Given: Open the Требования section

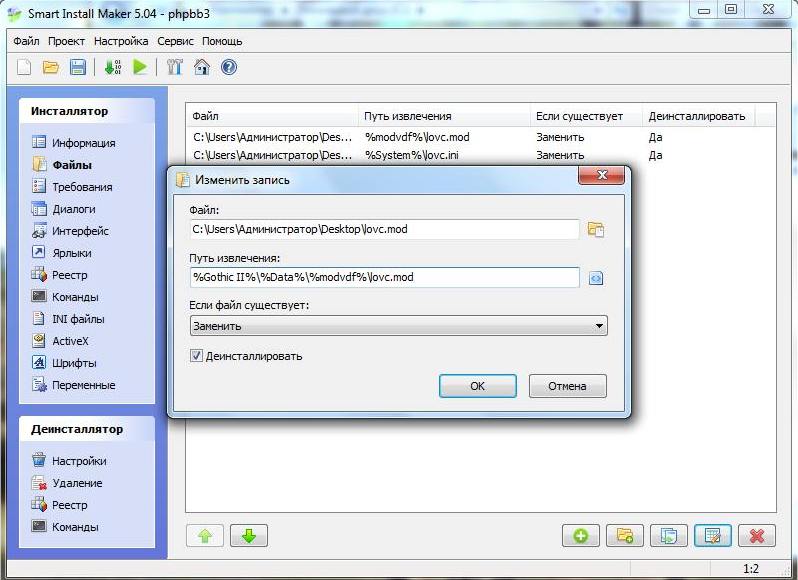Looking at the screenshot, I should click(72, 187).
